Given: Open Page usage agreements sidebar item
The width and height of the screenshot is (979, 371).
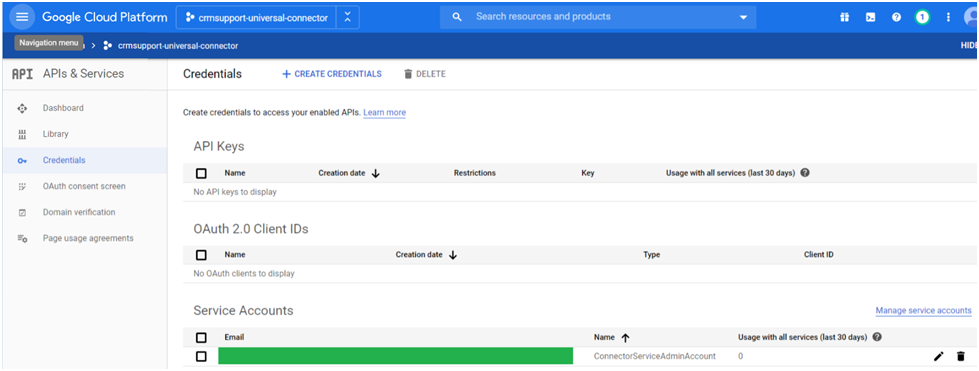Looking at the screenshot, I should 88,239.
